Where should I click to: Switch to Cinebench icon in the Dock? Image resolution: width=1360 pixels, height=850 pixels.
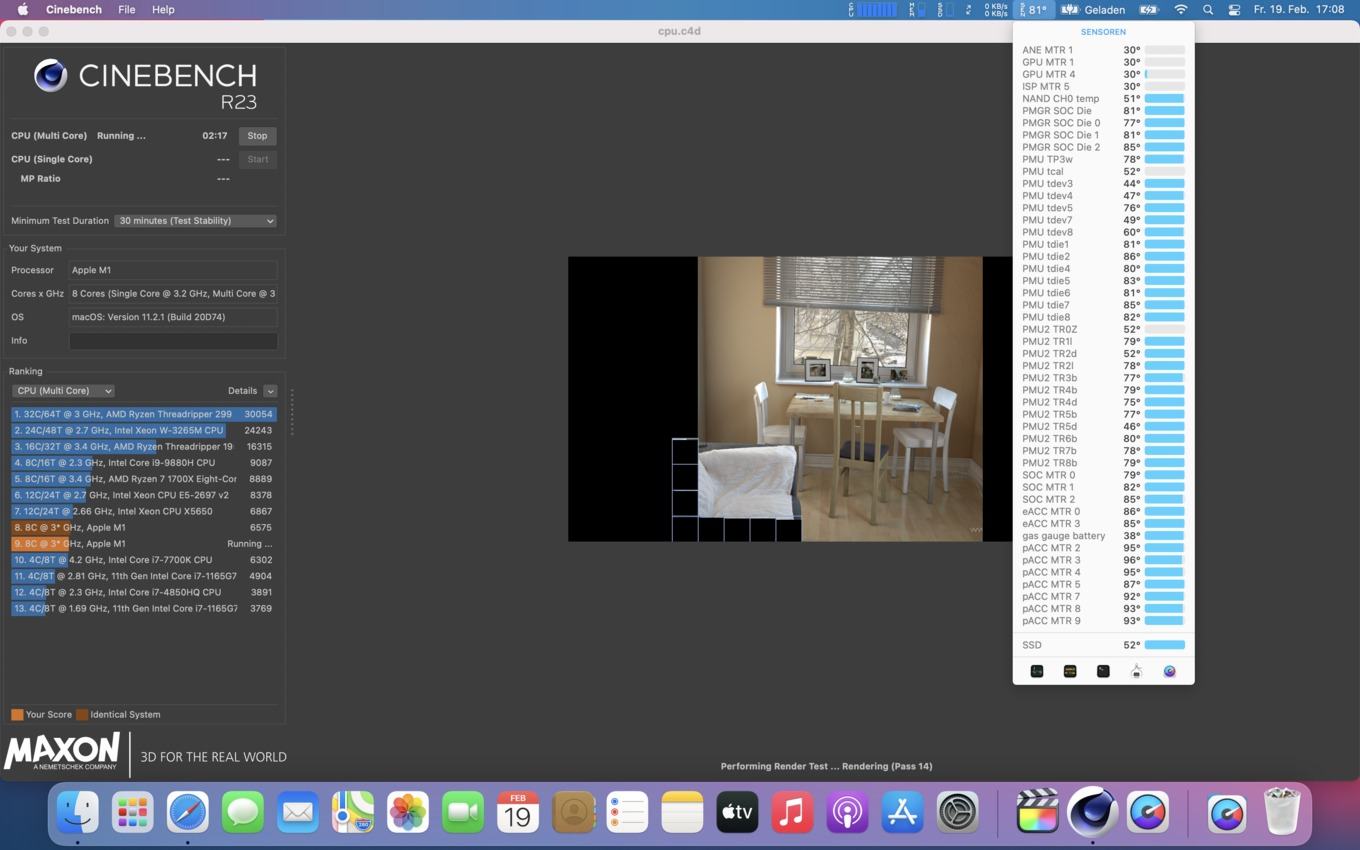[1092, 812]
